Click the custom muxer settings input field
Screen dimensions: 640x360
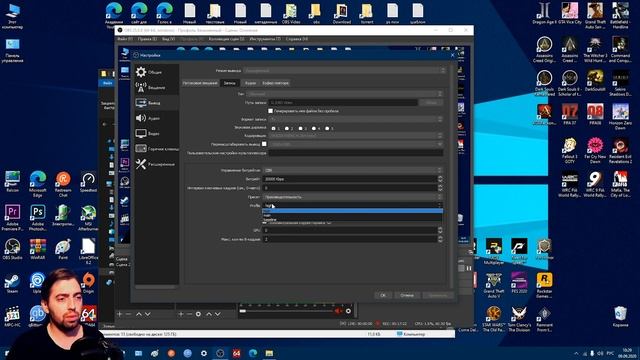click(x=356, y=153)
